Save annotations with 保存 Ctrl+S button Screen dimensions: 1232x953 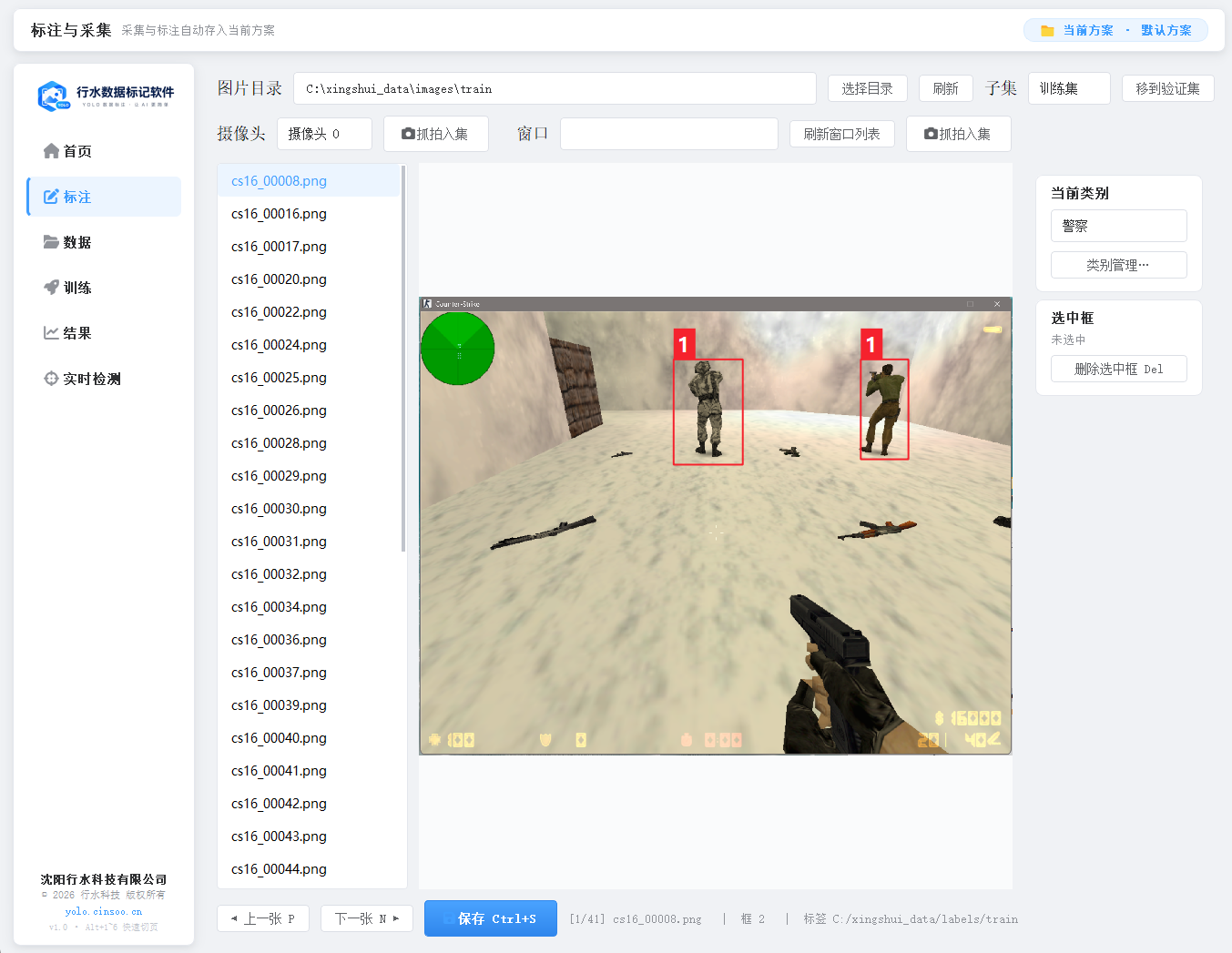click(491, 918)
